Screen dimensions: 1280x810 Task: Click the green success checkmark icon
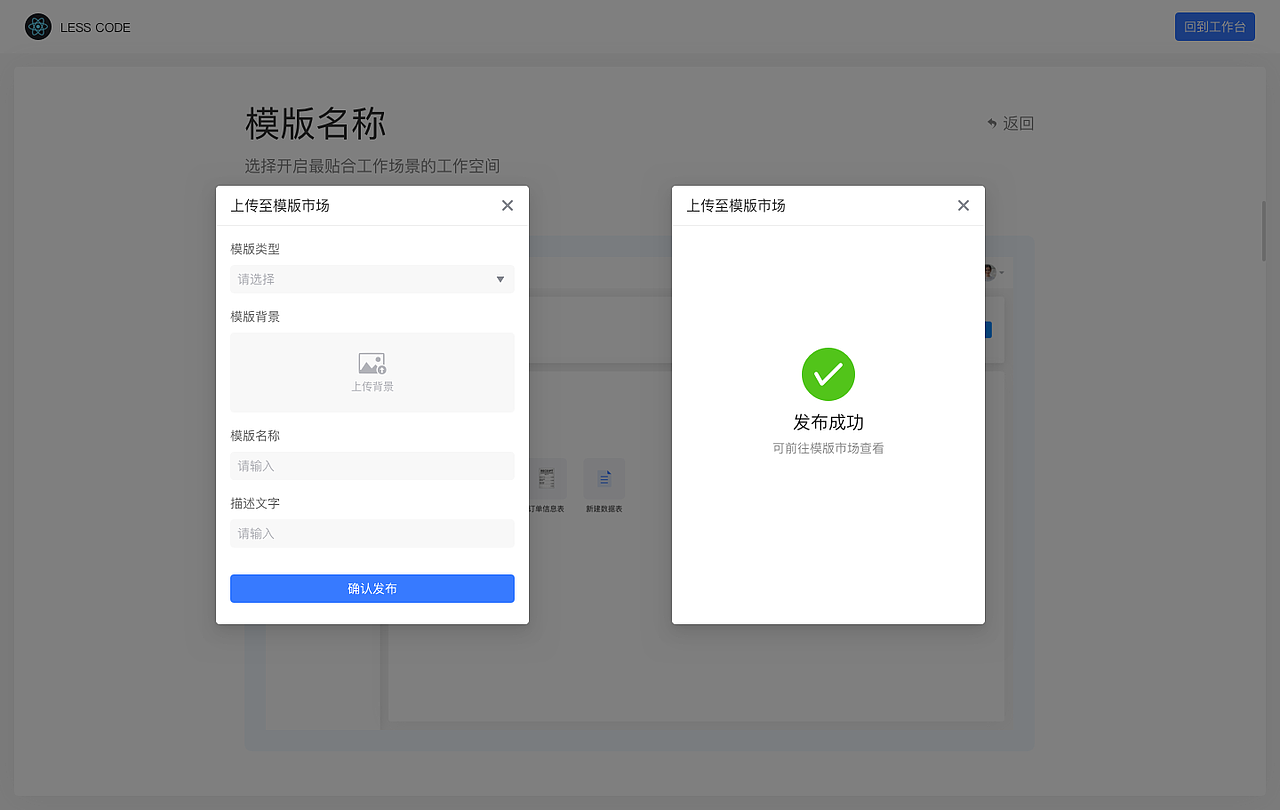pos(828,374)
